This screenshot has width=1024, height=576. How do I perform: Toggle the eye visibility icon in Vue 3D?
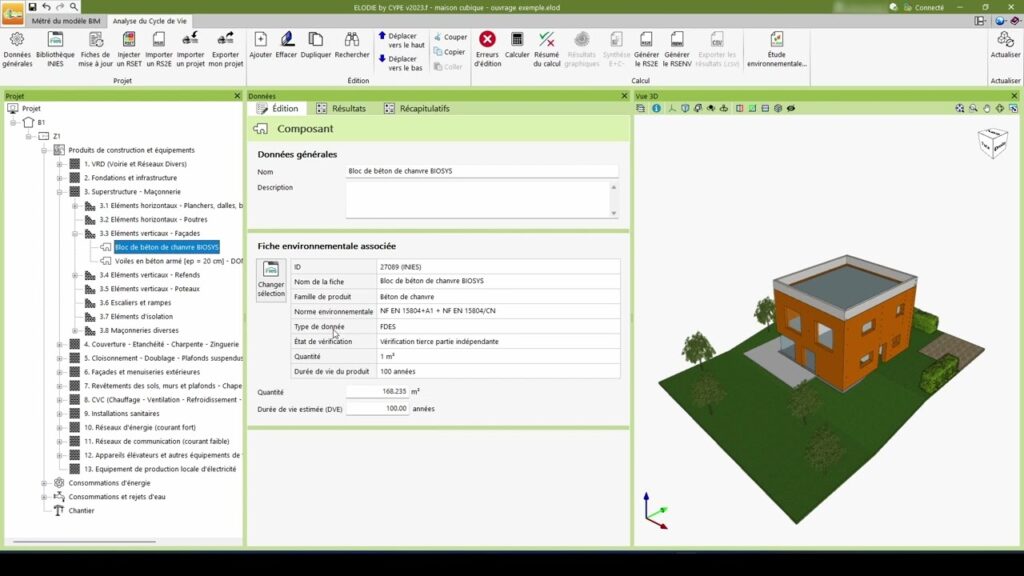click(791, 108)
